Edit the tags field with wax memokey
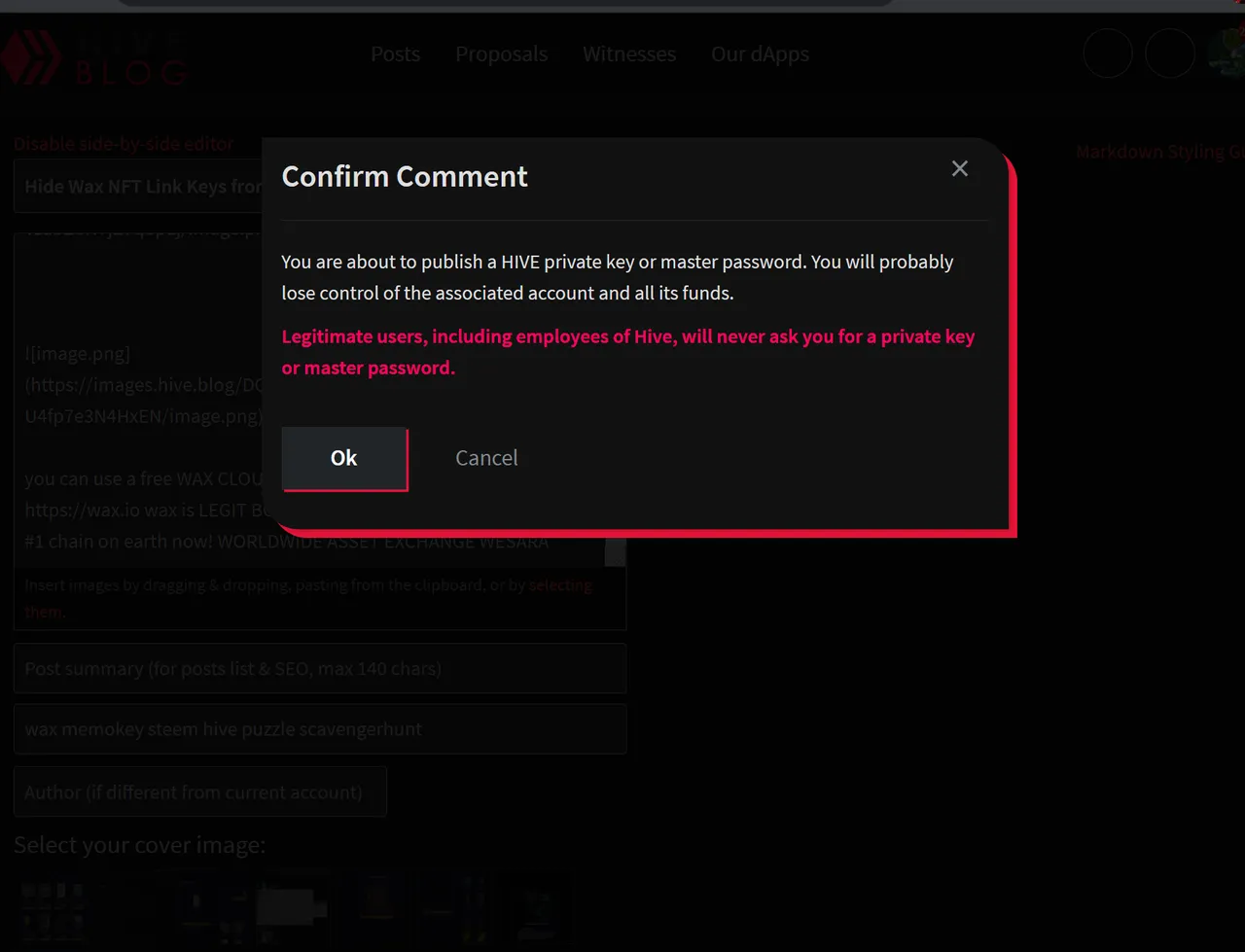 coord(320,728)
